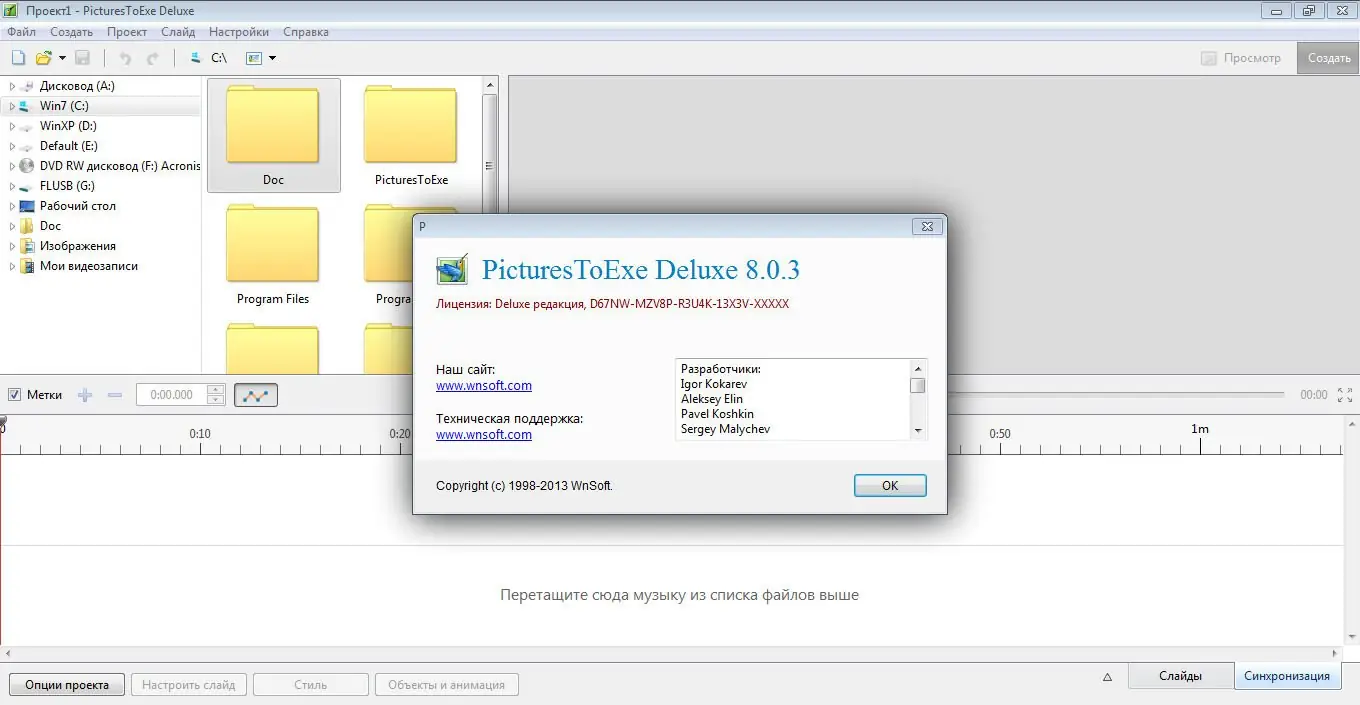Click the save diskette icon
Image resolution: width=1360 pixels, height=705 pixels.
(x=83, y=58)
